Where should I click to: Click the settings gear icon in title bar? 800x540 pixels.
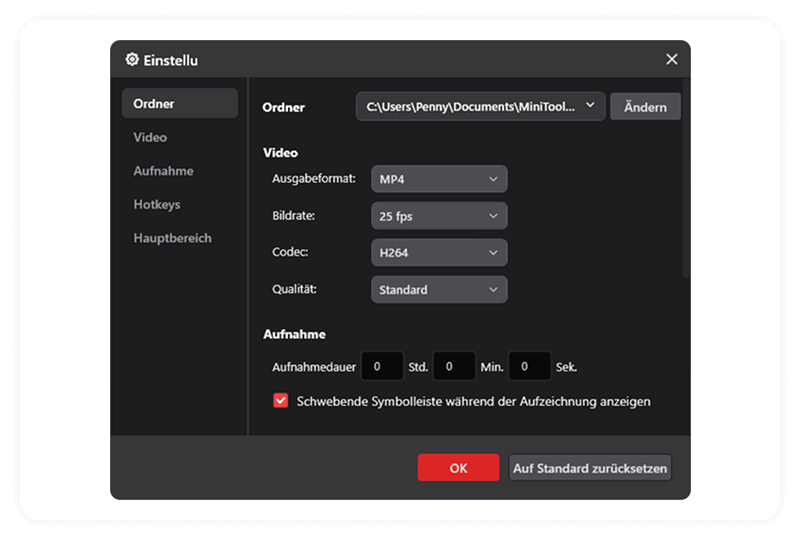[132, 60]
